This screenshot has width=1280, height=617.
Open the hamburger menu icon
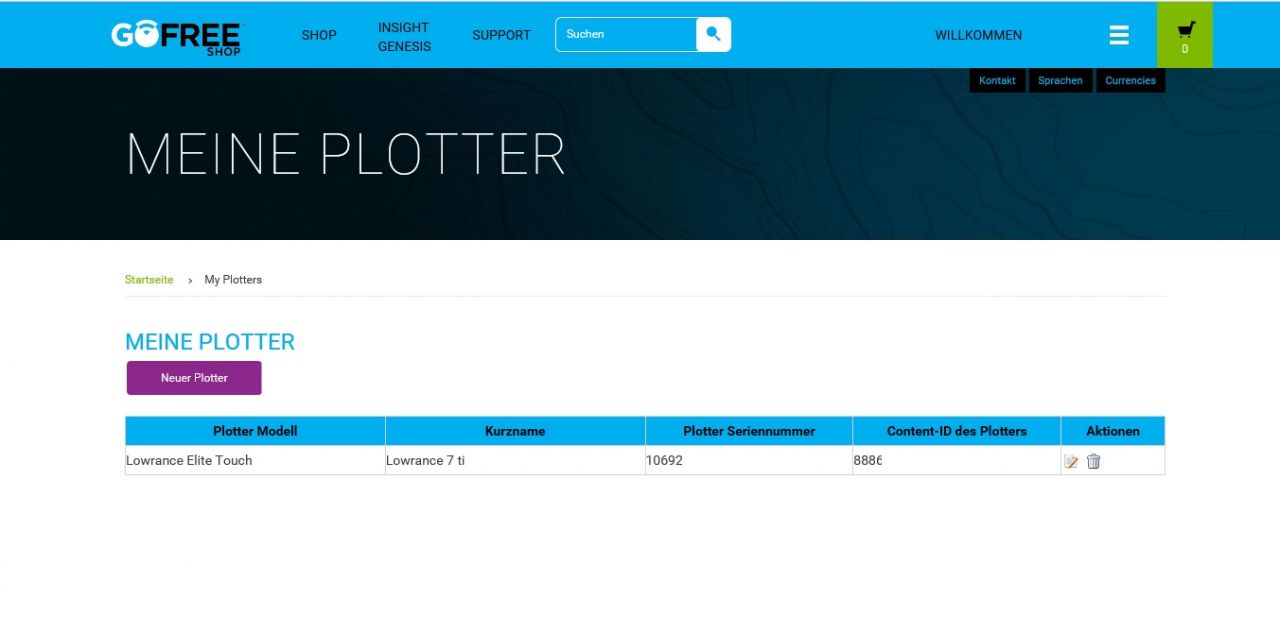[x=1119, y=35]
